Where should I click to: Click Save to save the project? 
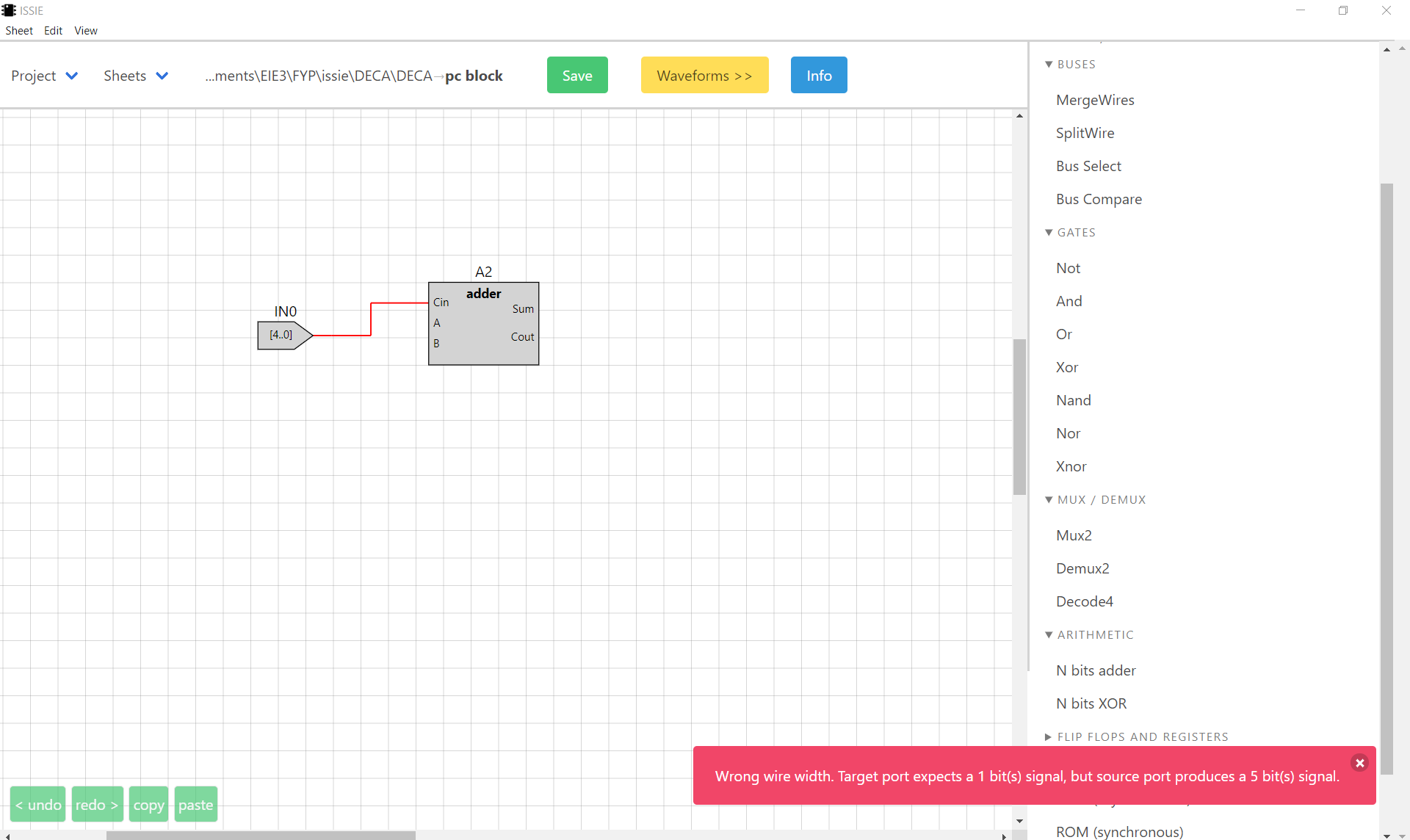[577, 75]
